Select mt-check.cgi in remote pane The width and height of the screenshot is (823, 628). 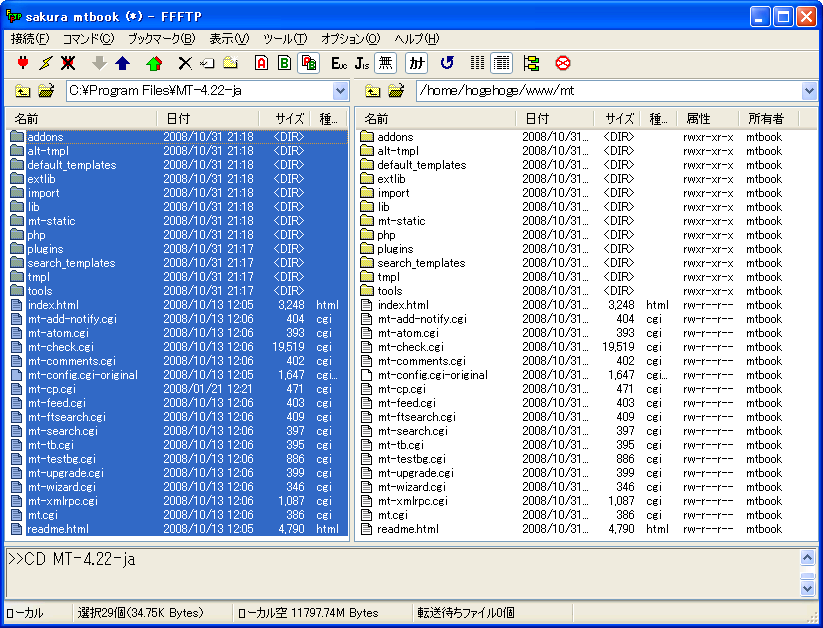point(410,347)
